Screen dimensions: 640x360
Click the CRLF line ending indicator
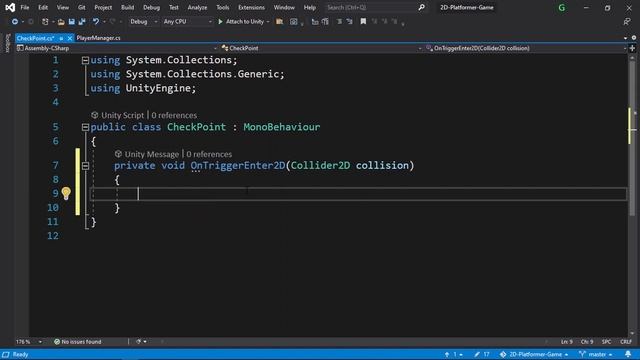[626, 342]
